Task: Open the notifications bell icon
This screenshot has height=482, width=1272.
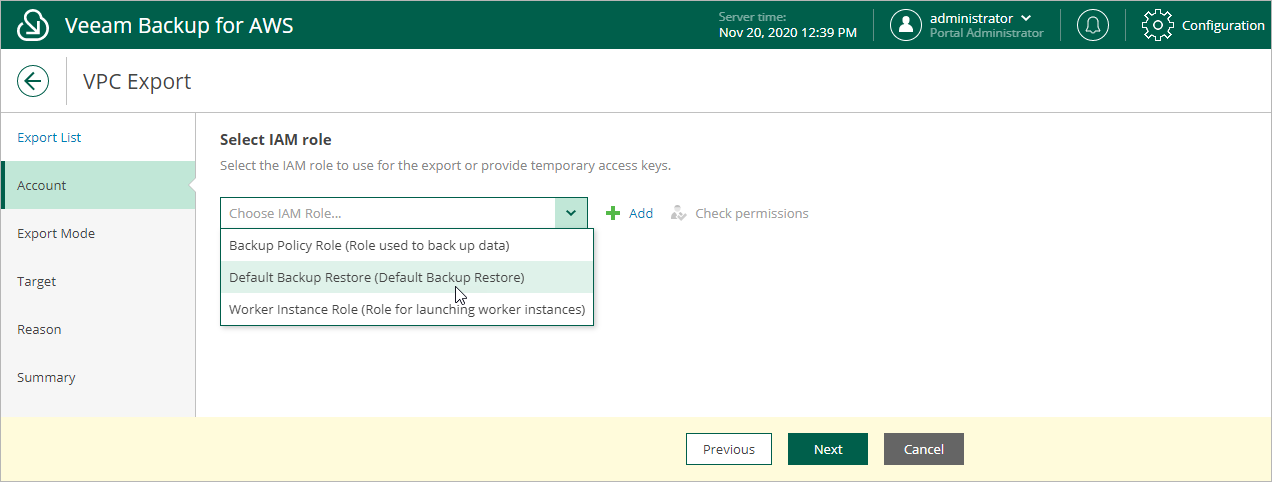Action: (x=1093, y=25)
